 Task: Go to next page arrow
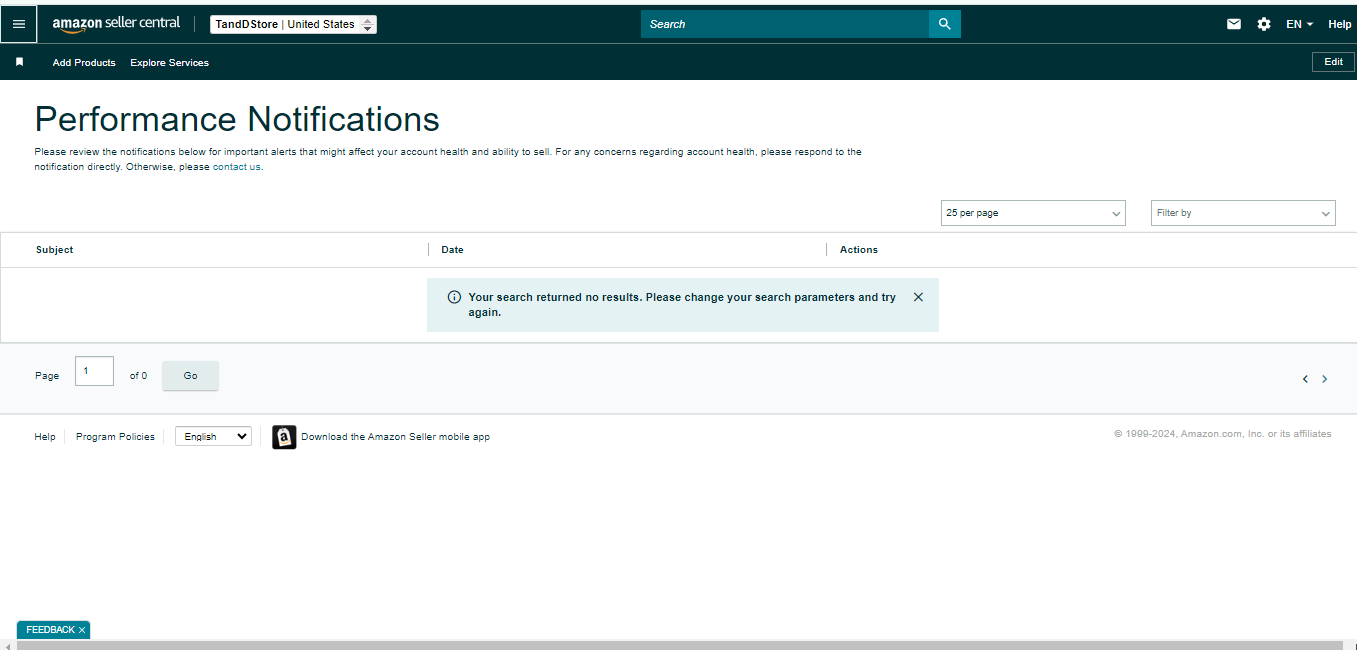point(1325,379)
